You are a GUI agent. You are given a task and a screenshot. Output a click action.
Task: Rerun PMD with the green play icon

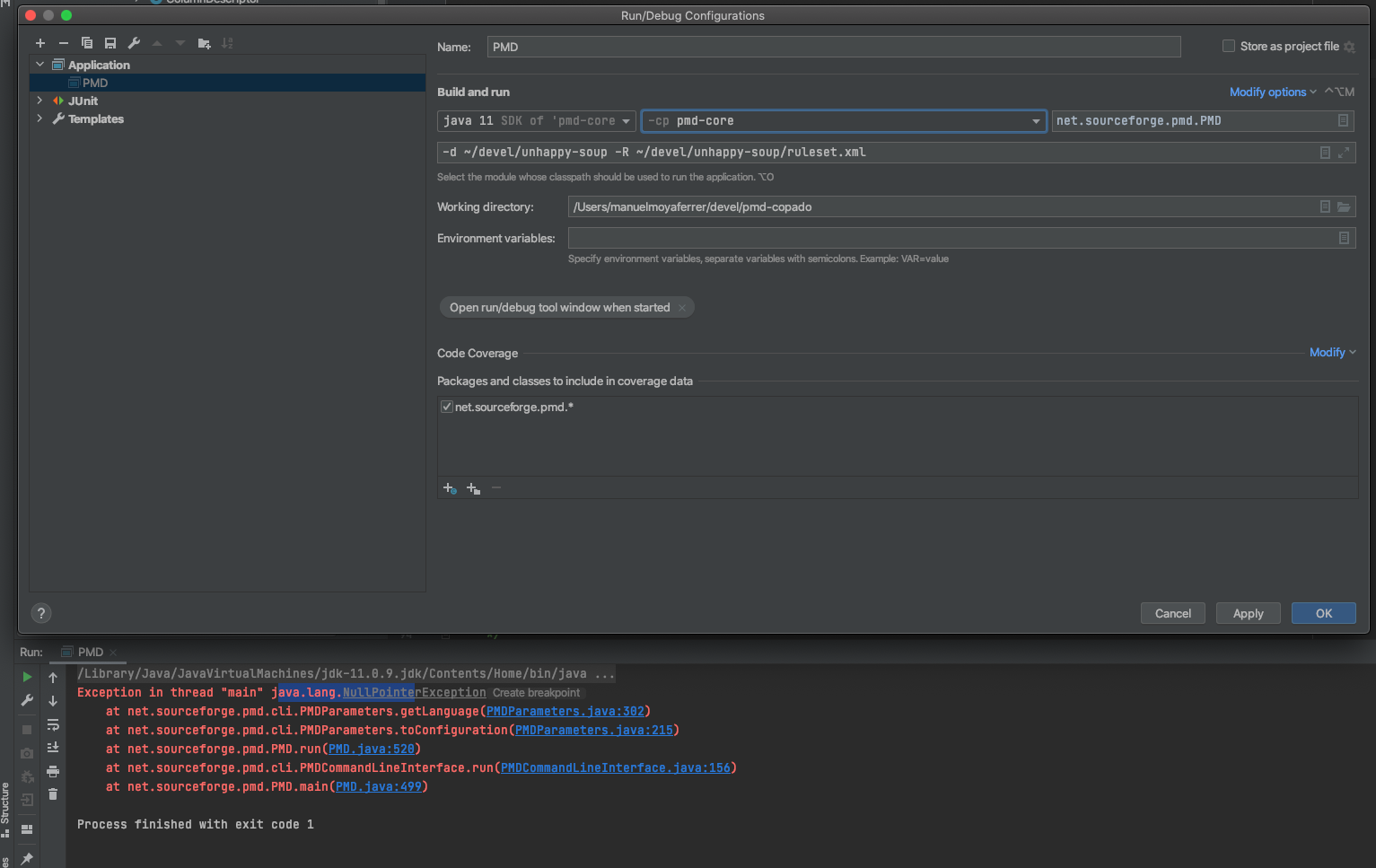[x=27, y=676]
